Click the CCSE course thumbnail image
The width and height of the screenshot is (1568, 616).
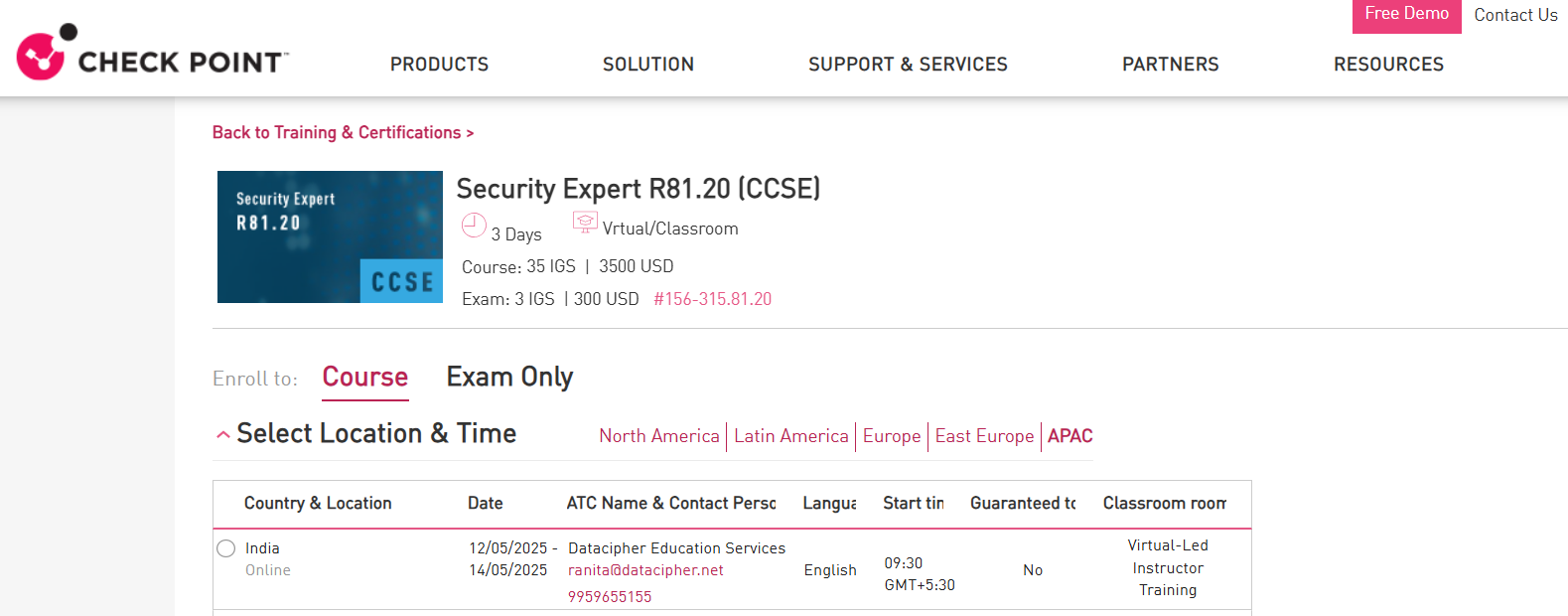pos(330,236)
